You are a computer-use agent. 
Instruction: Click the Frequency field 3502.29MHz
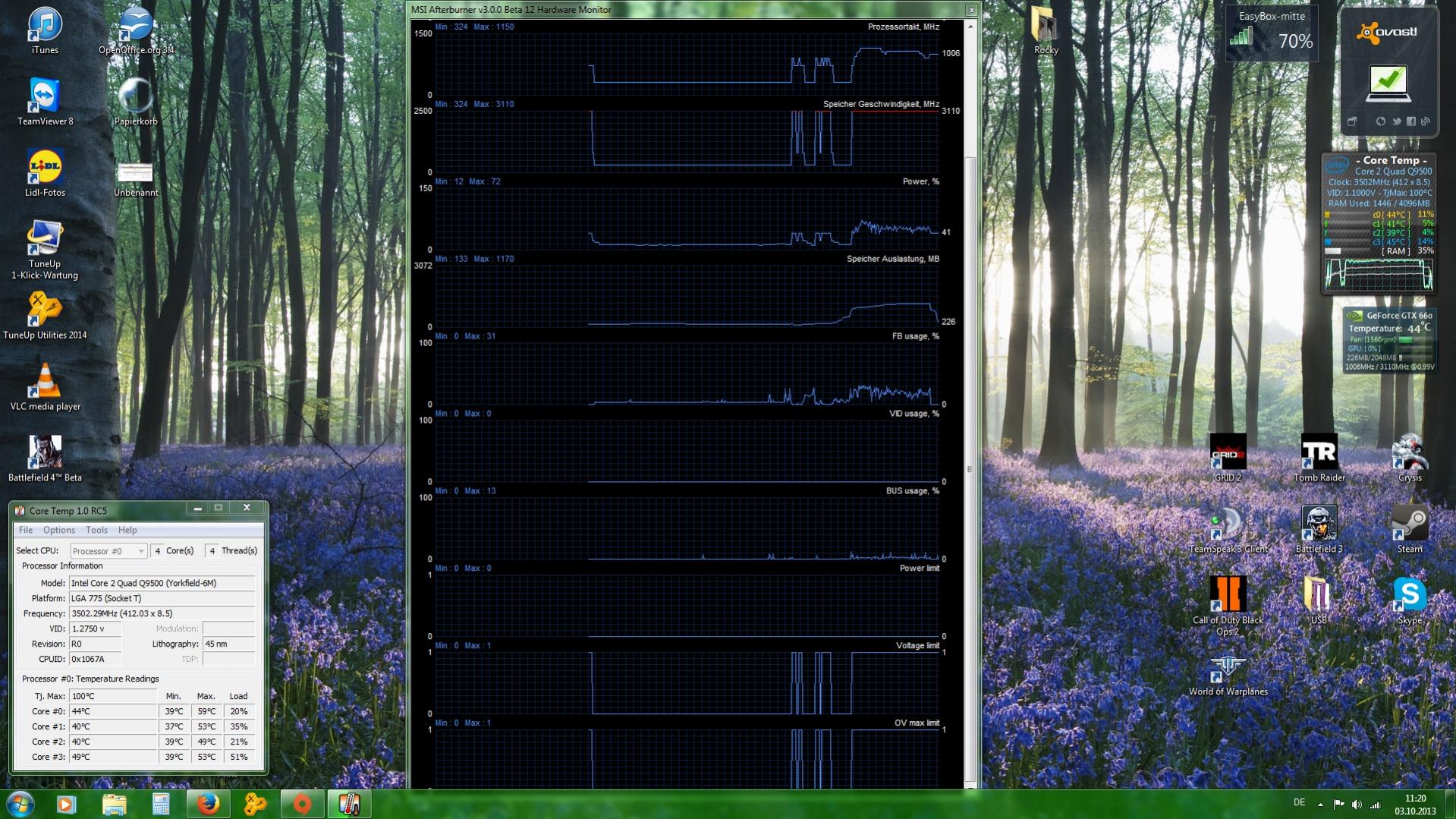pos(162,613)
